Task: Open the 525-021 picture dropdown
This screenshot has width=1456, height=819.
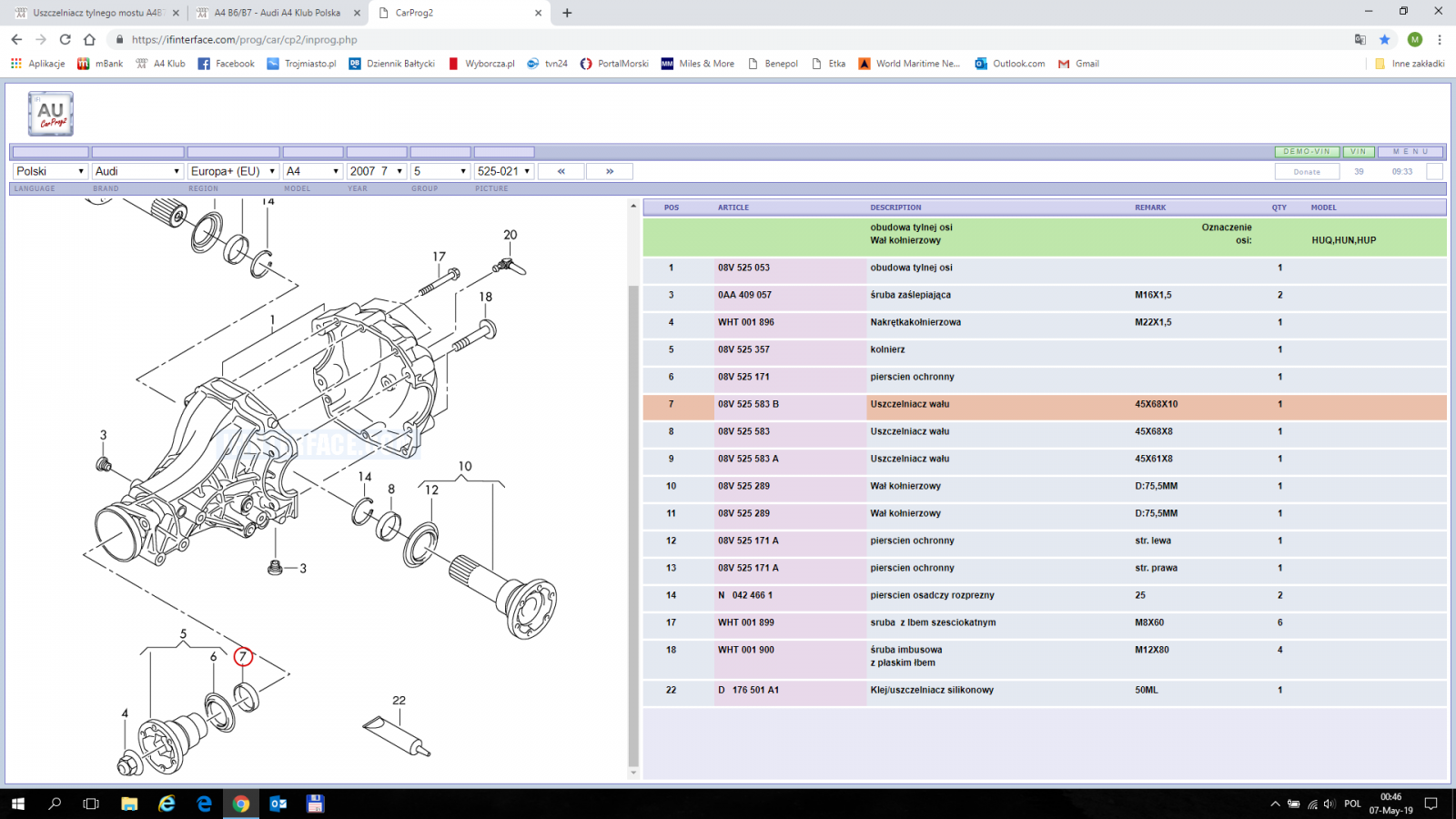Action: (x=503, y=171)
